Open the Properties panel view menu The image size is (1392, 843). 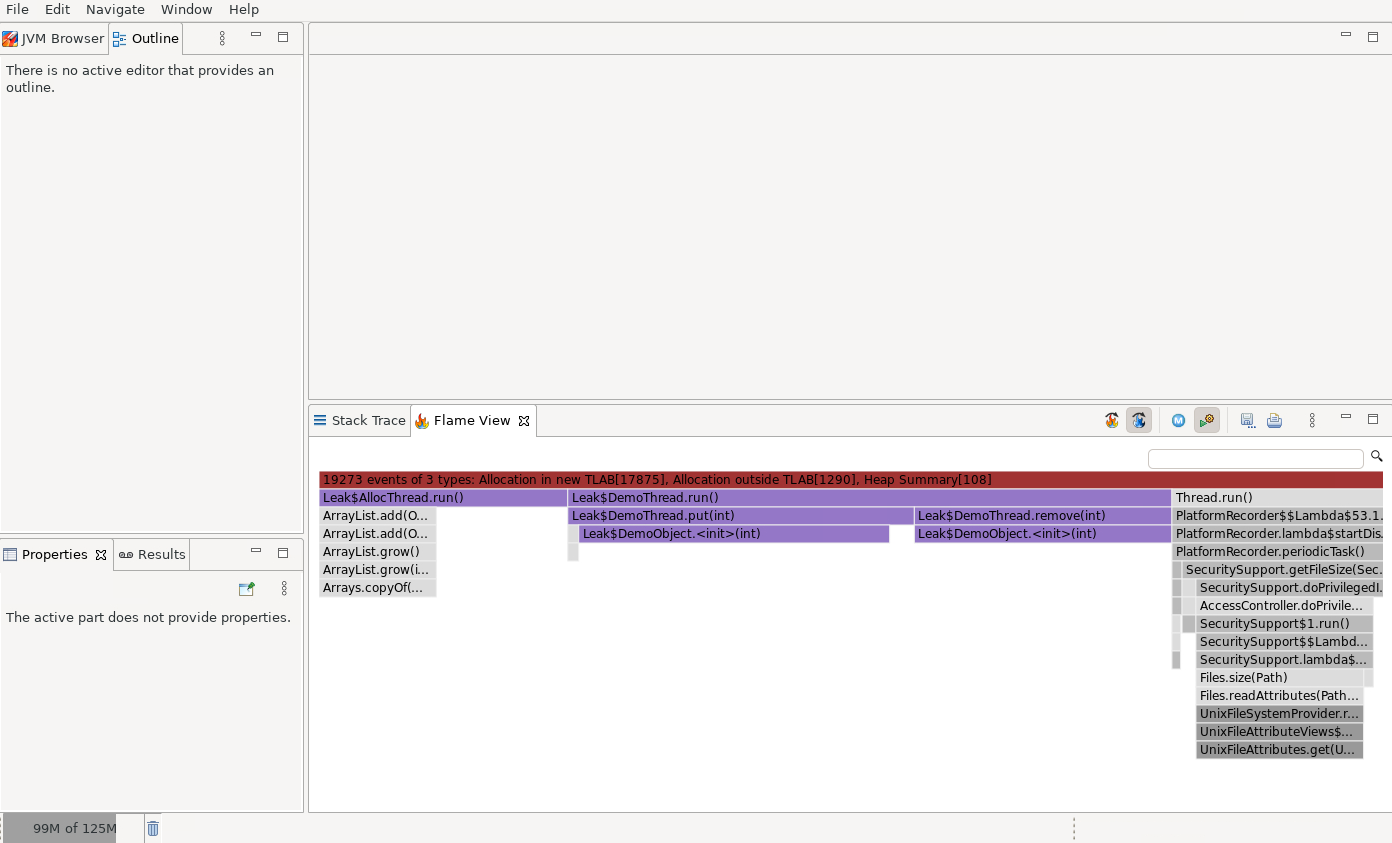284,589
